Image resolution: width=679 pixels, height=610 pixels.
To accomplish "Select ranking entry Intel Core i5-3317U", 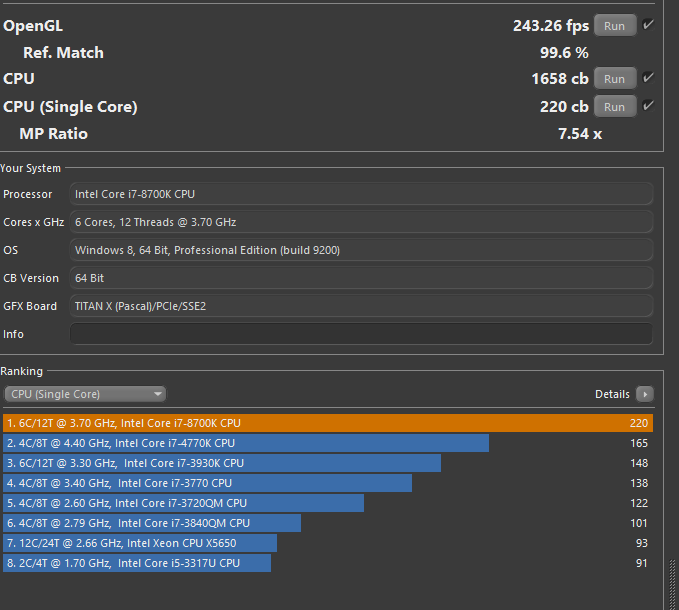I will pyautogui.click(x=328, y=563).
